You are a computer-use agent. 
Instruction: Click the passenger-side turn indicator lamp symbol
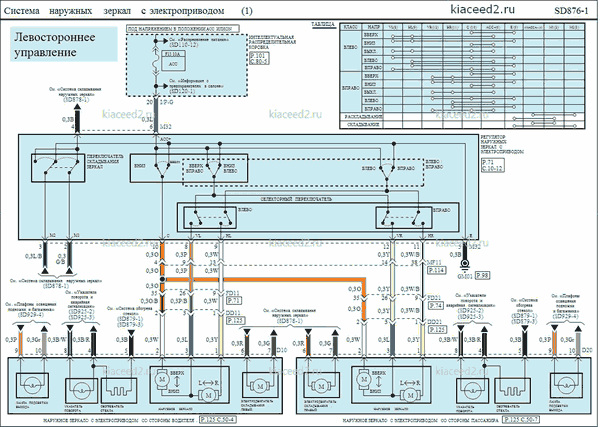(473, 391)
